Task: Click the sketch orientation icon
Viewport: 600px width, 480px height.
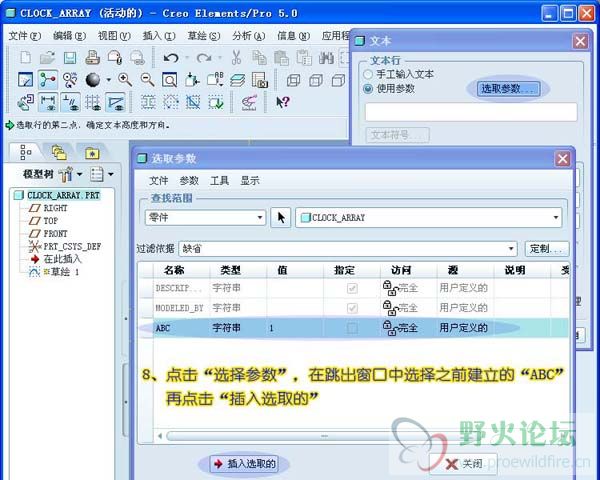Action: click(26, 102)
